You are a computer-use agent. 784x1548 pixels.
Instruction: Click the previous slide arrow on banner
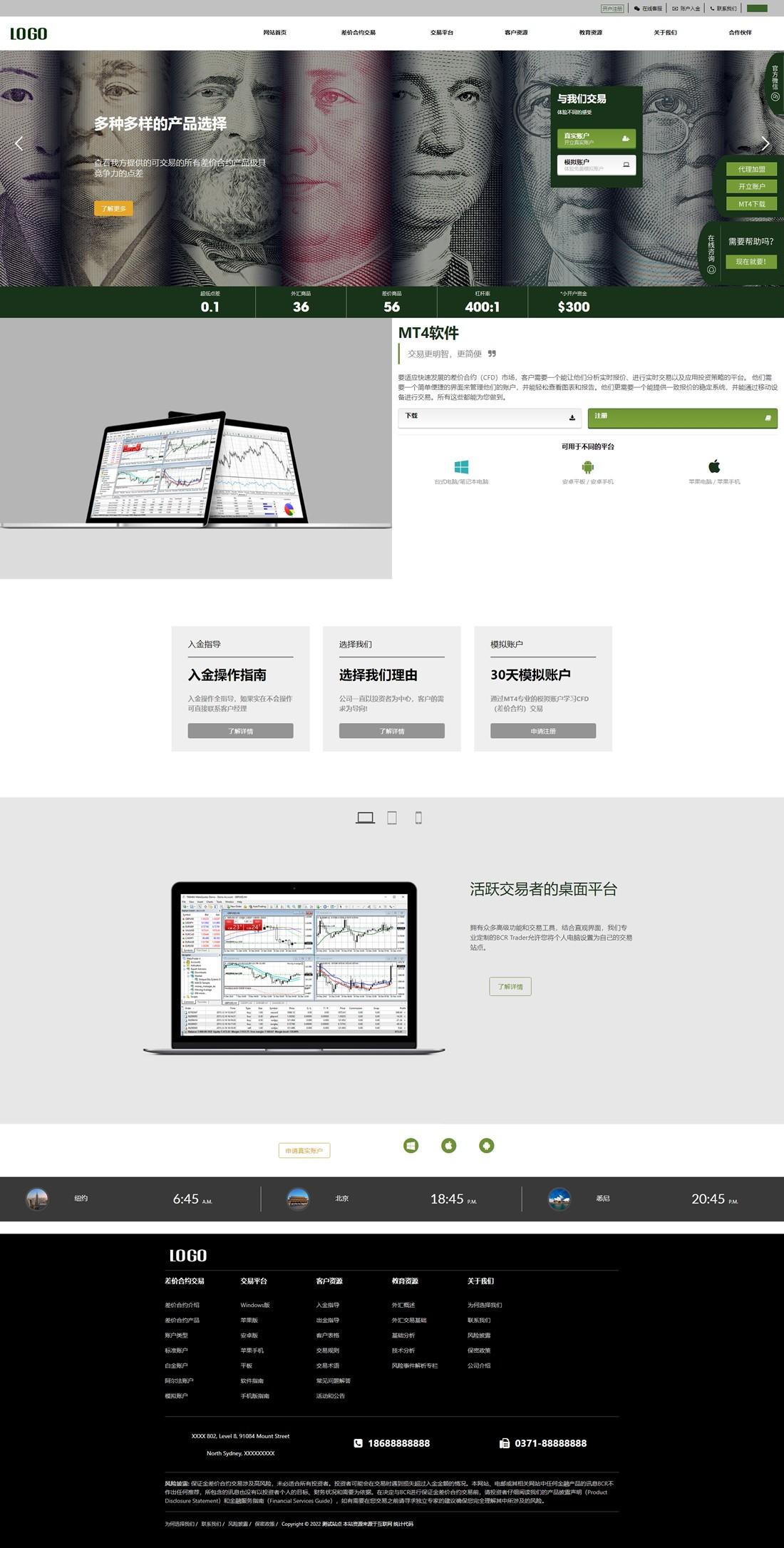(x=19, y=143)
